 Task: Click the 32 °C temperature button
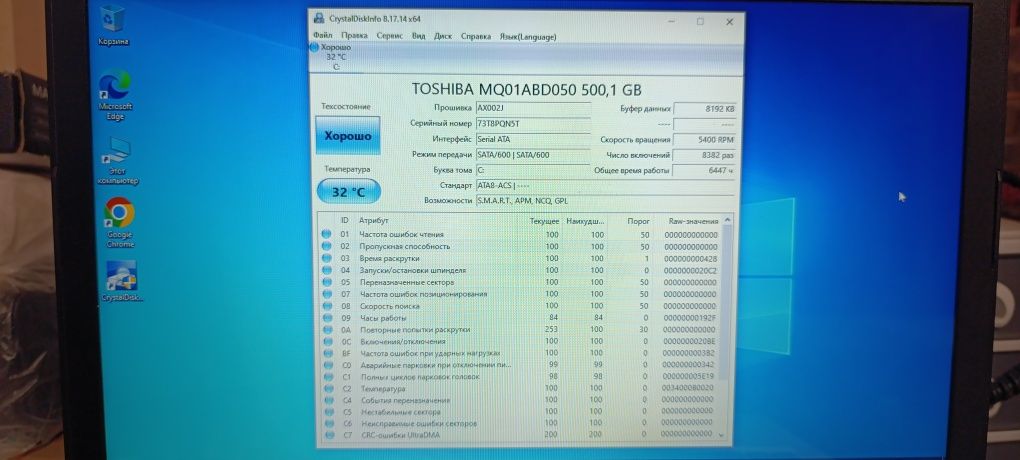pyautogui.click(x=349, y=192)
